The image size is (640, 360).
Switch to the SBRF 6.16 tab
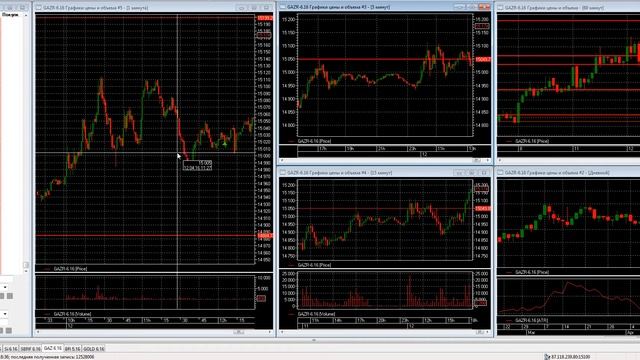coord(31,349)
